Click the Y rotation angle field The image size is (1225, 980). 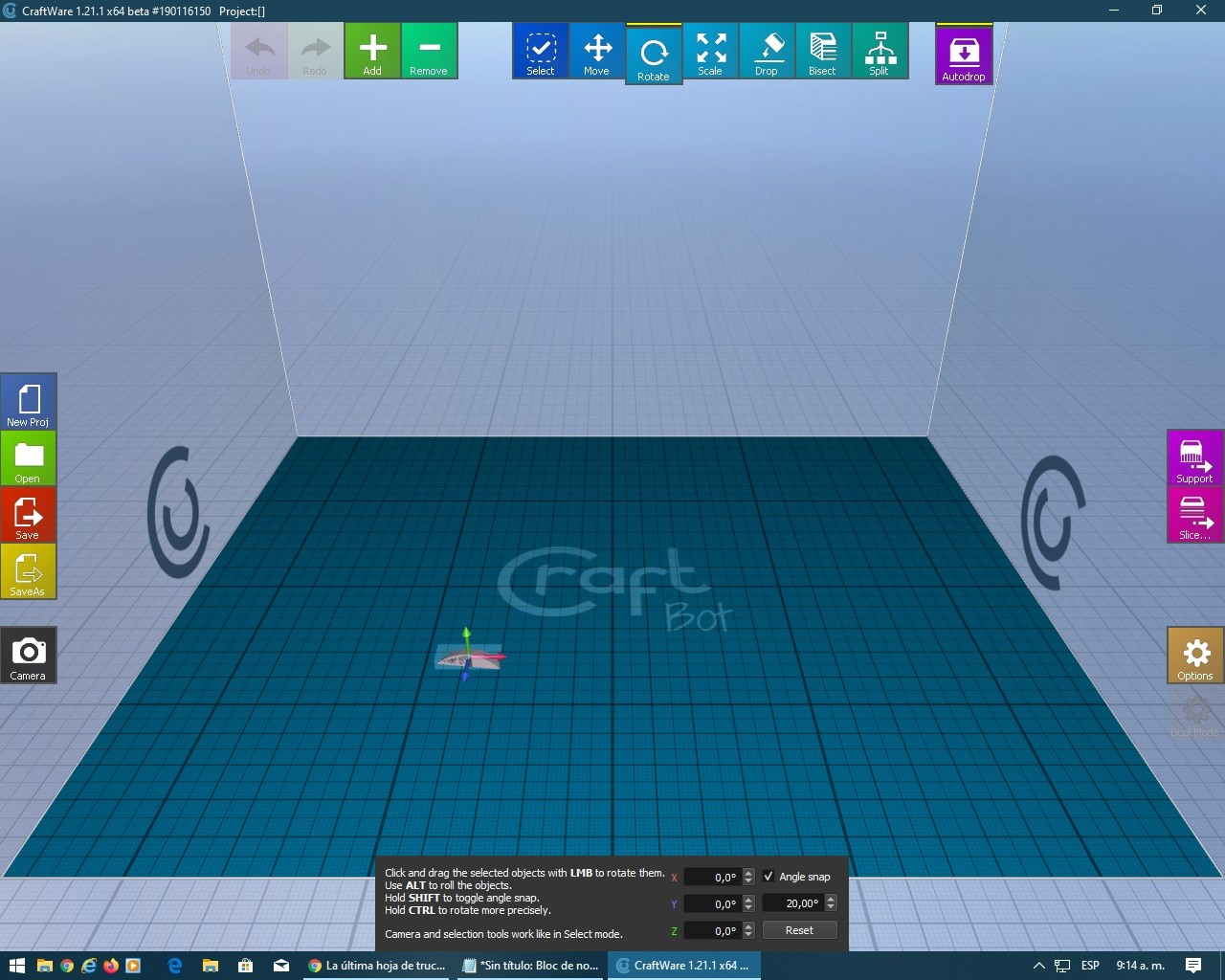tap(712, 904)
